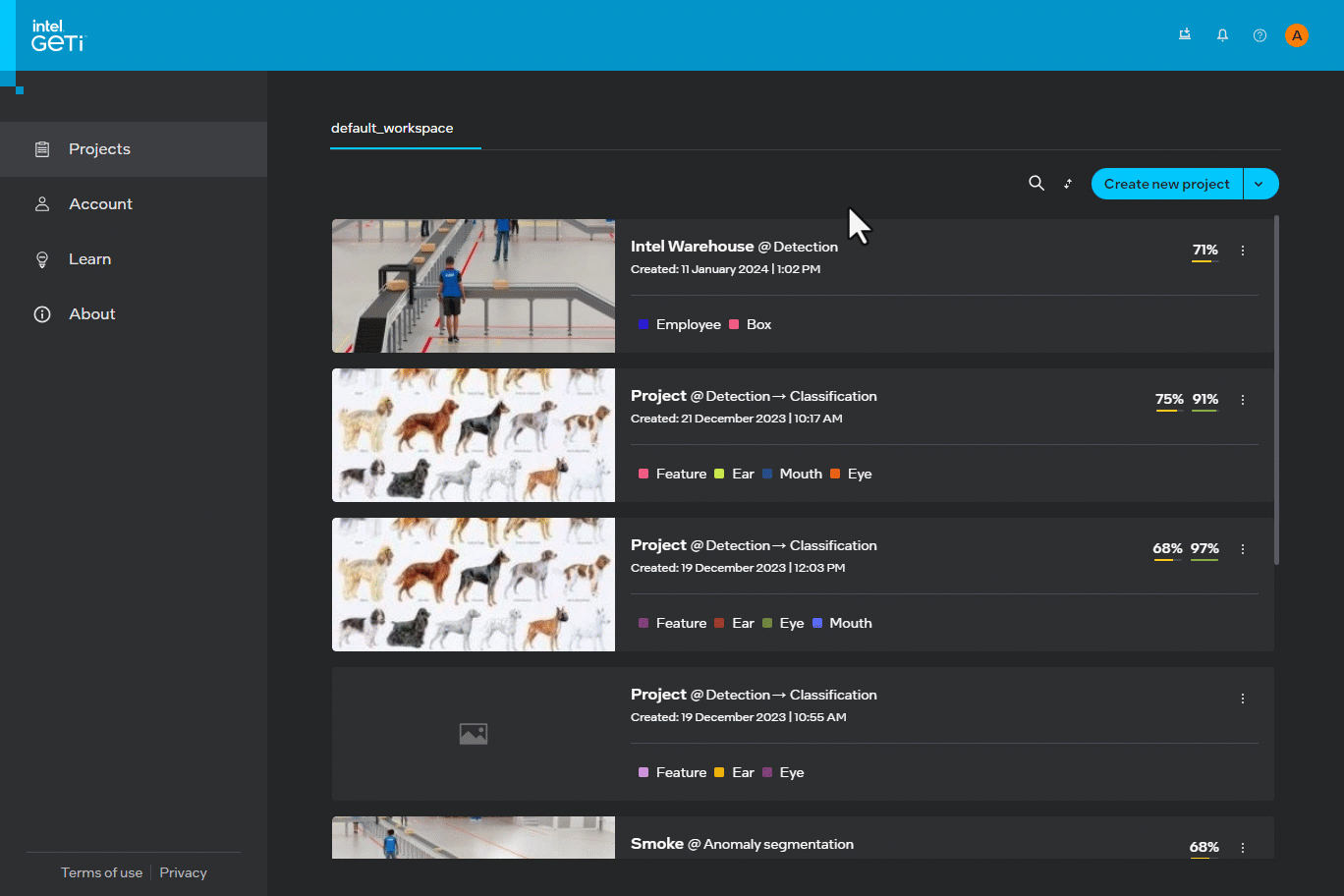Follow the Terms of use link

click(x=101, y=872)
